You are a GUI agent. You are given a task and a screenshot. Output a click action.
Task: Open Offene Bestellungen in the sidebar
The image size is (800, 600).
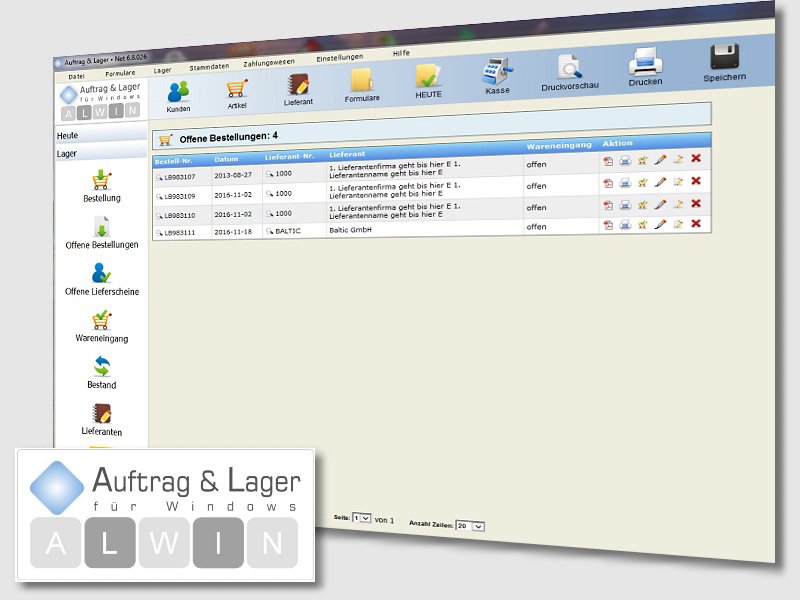point(102,233)
